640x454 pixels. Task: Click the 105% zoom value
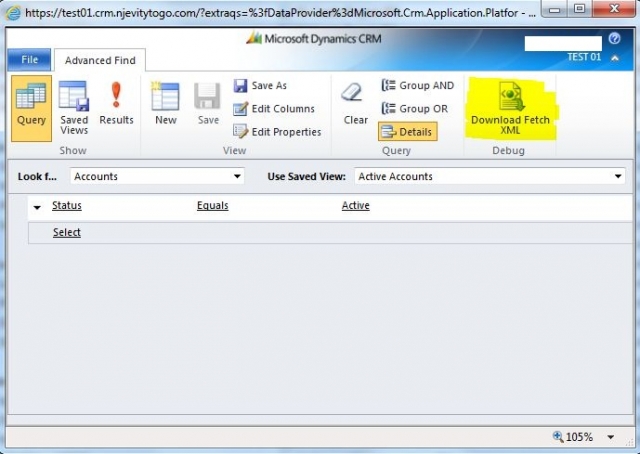pos(579,437)
